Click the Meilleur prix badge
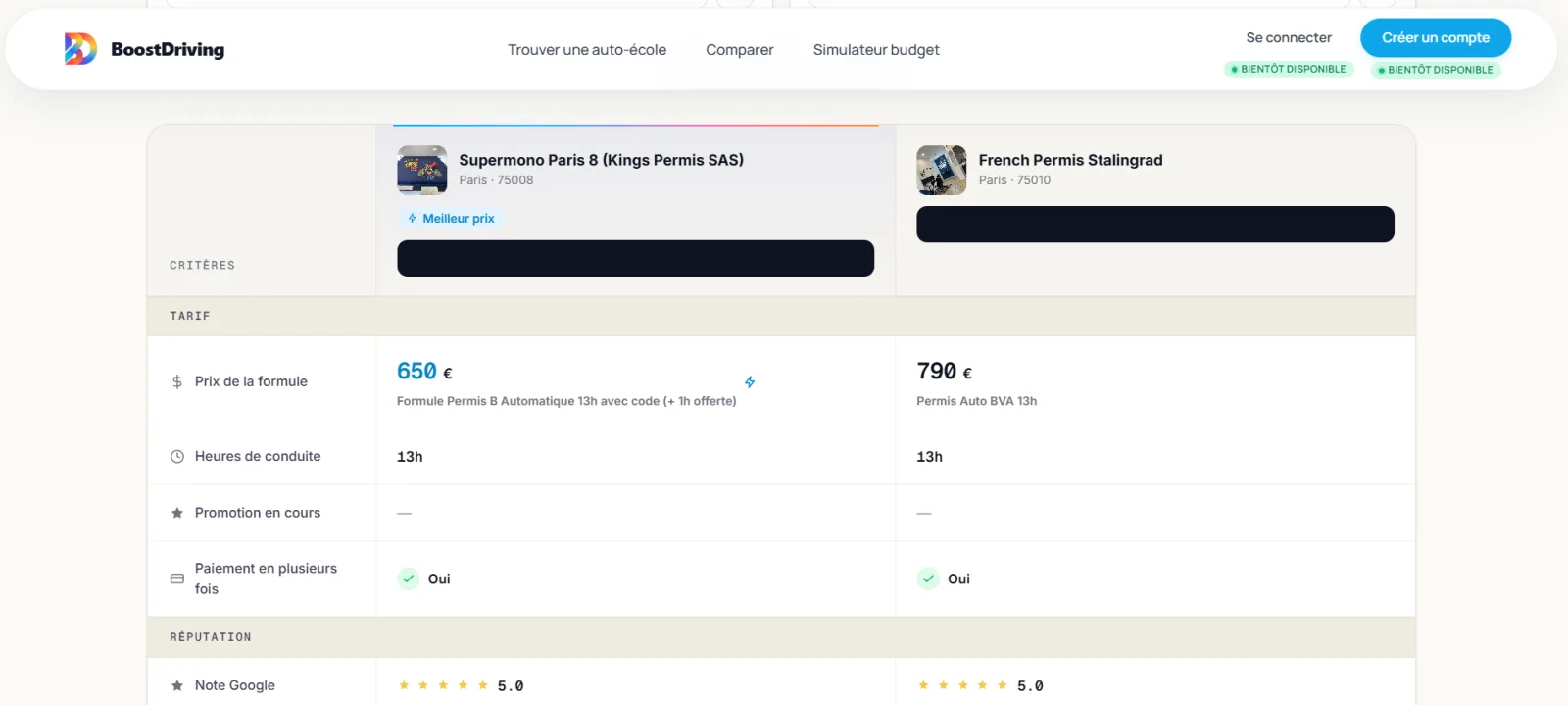The width and height of the screenshot is (1568, 705). (451, 219)
